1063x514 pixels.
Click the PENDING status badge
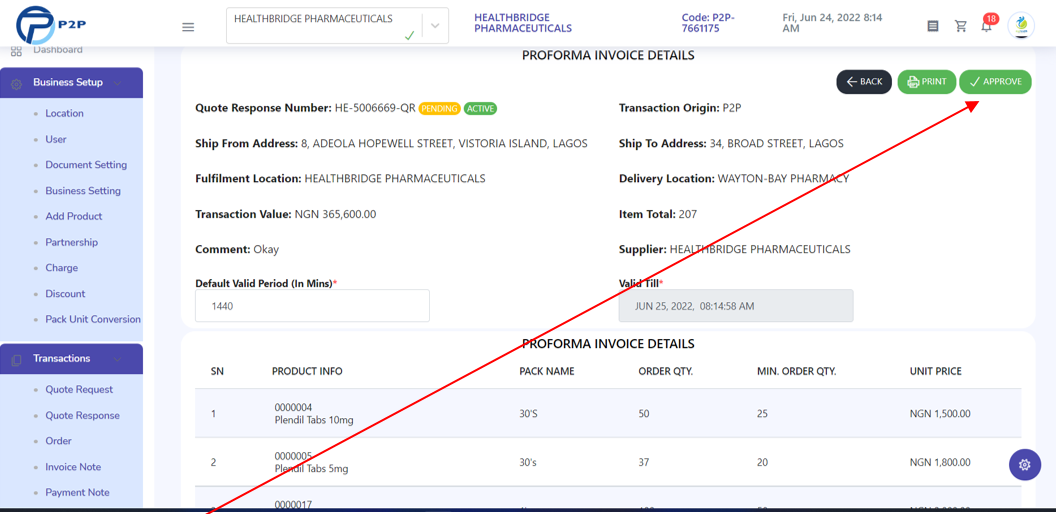pyautogui.click(x=439, y=108)
